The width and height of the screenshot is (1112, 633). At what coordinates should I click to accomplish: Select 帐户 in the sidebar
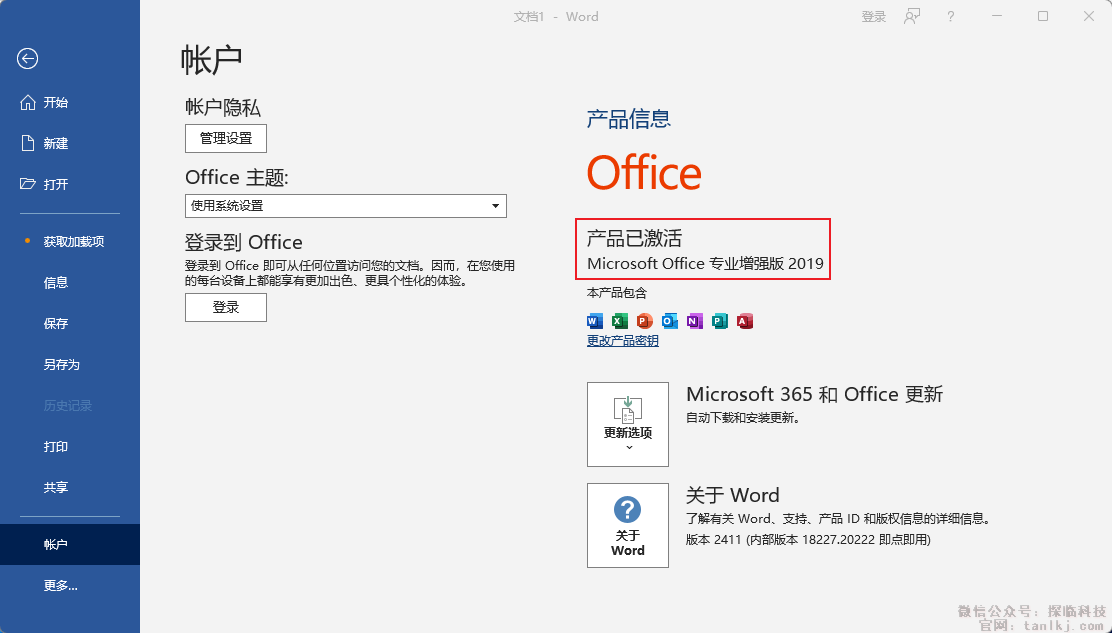[x=70, y=544]
